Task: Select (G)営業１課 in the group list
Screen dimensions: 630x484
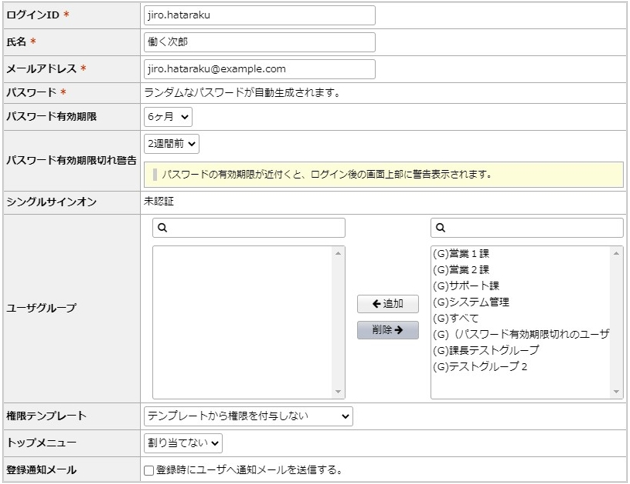Action: (x=461, y=254)
